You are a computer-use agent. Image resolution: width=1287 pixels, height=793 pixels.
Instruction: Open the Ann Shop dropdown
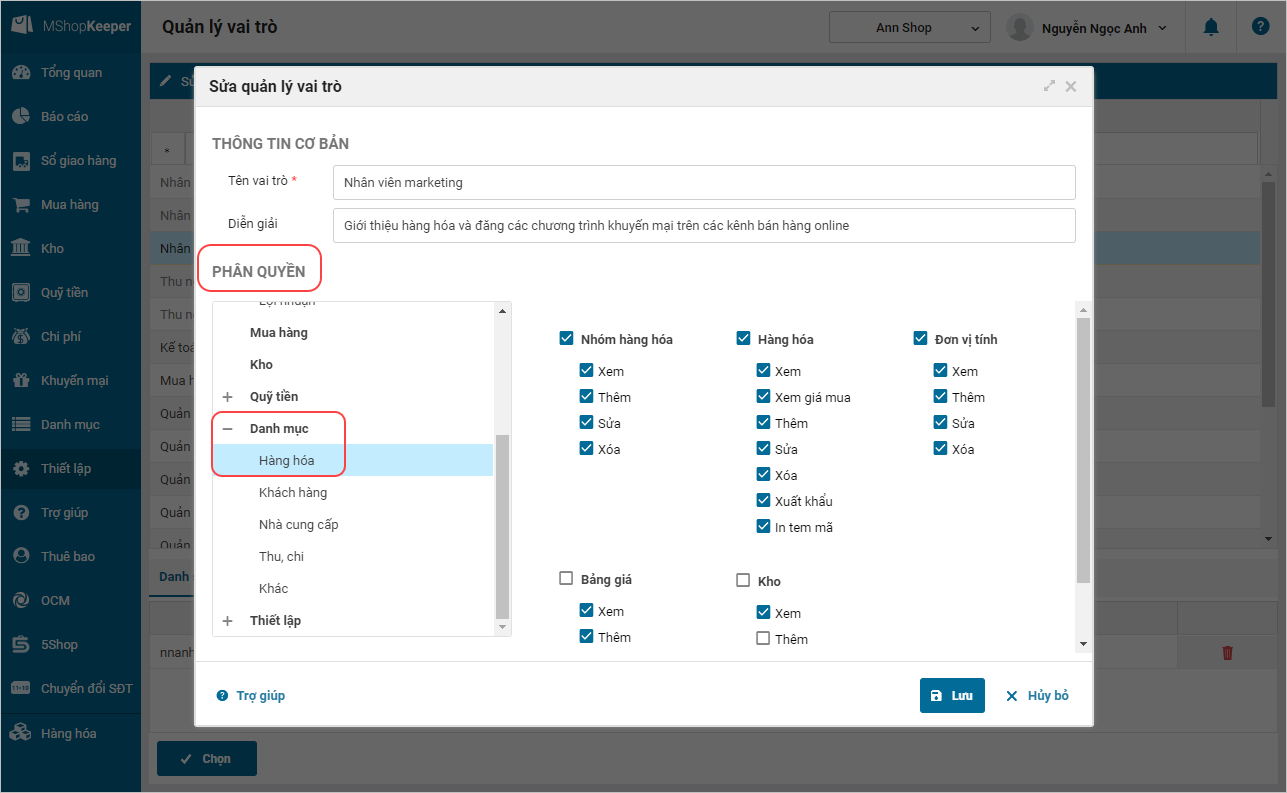(909, 28)
